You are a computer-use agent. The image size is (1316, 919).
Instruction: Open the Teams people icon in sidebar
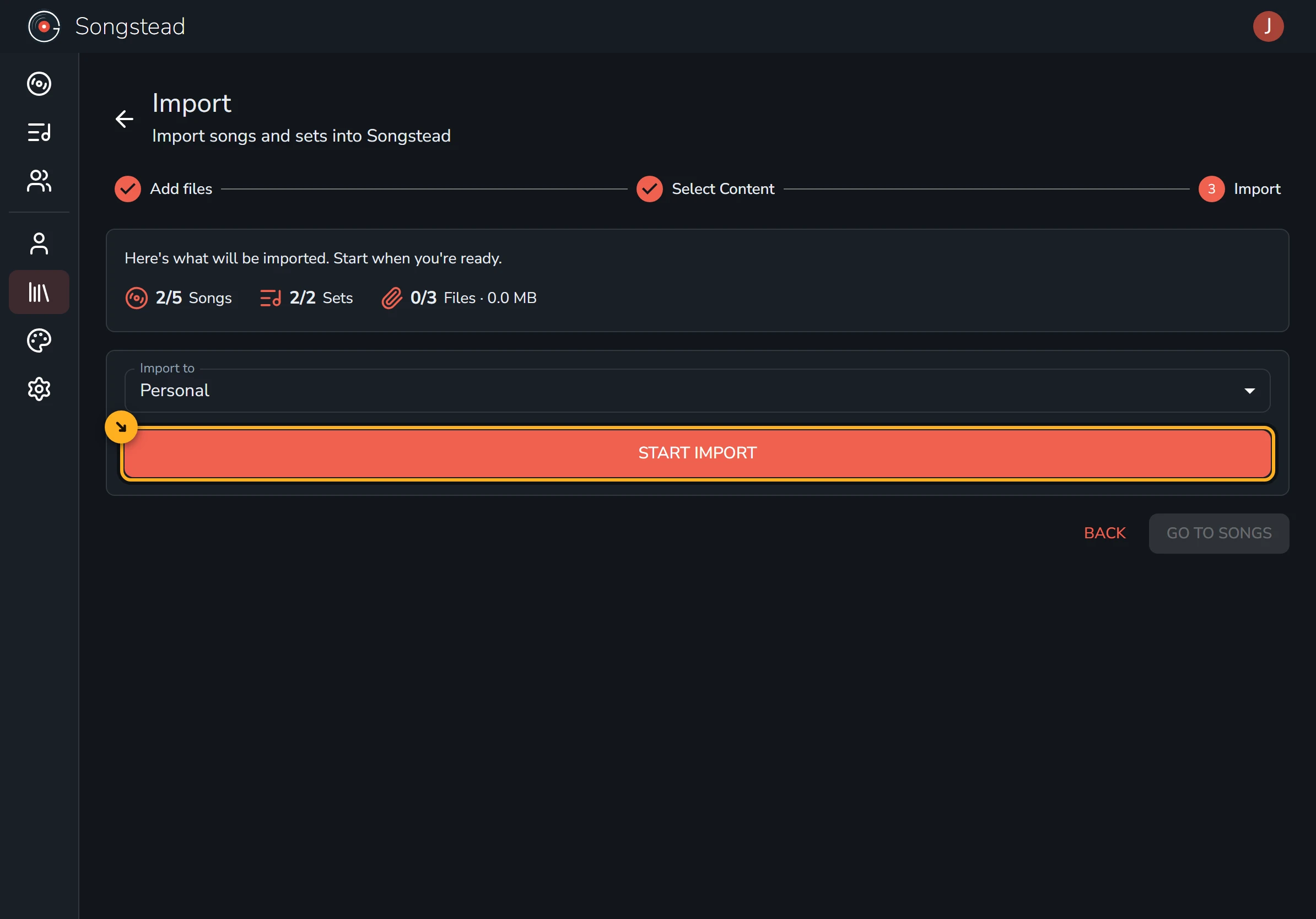click(39, 181)
